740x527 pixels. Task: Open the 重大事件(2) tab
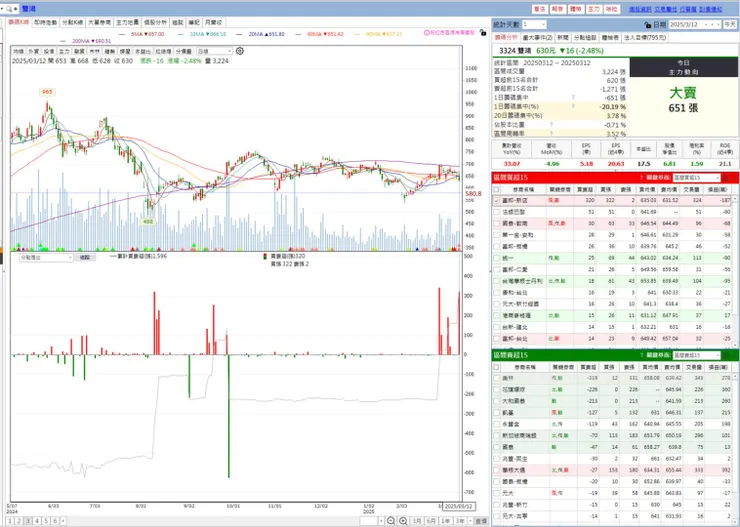(538, 38)
